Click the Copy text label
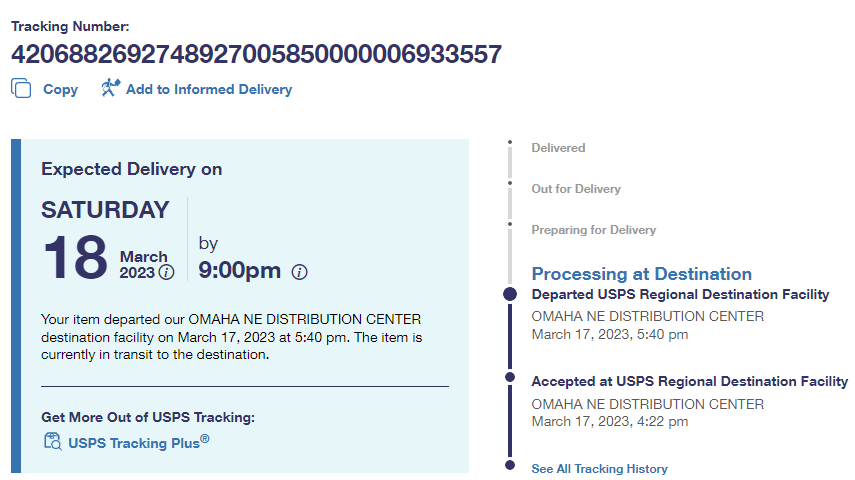 60,90
